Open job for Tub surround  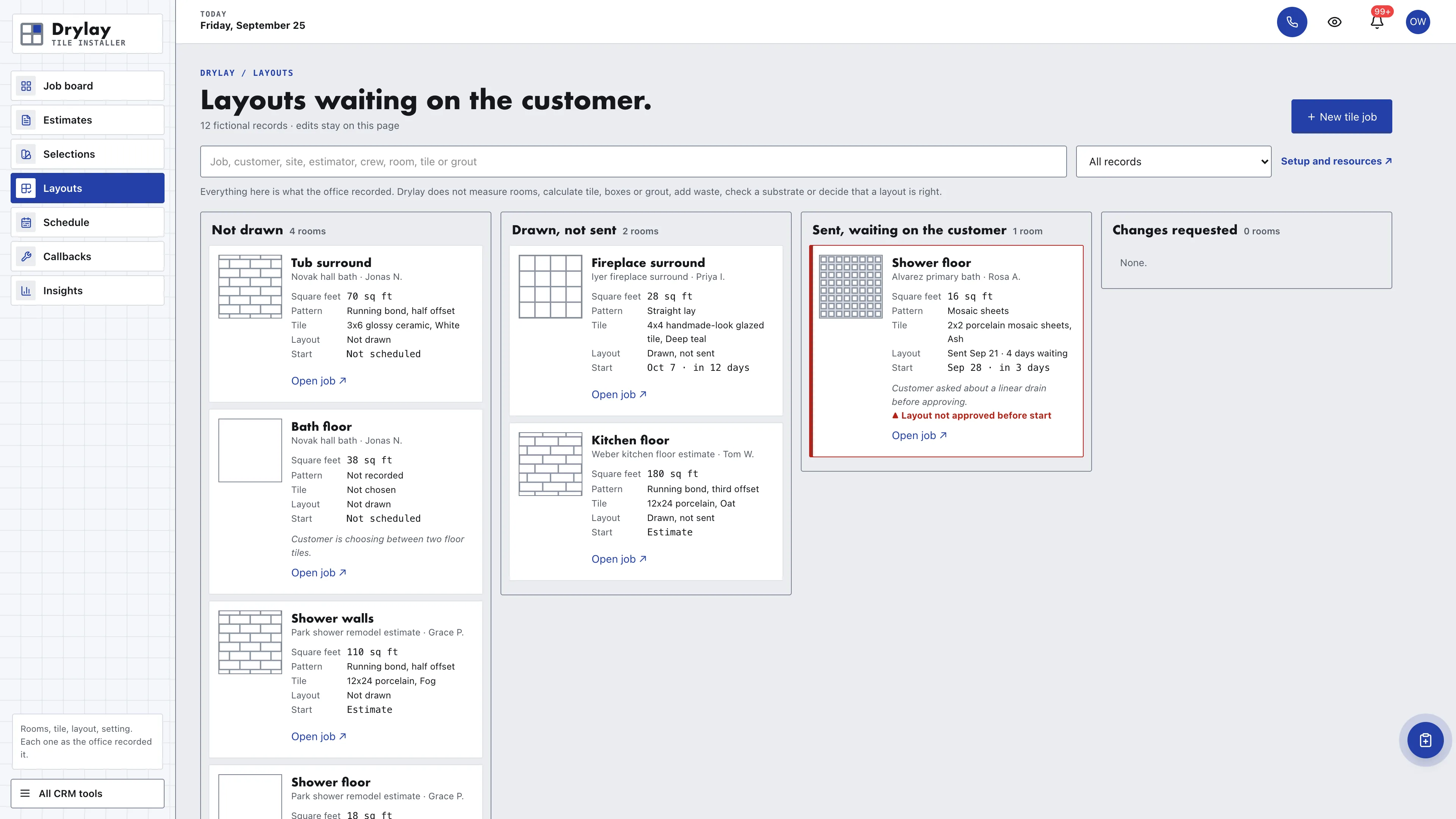coord(319,381)
